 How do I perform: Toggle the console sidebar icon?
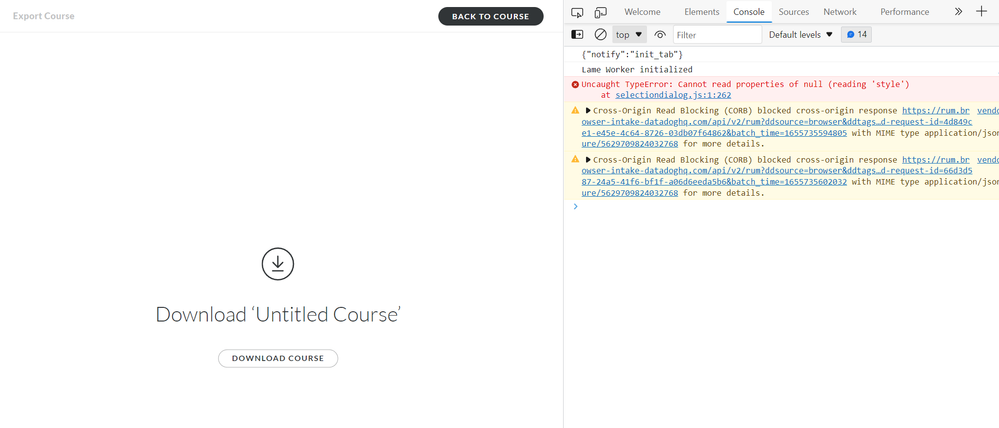click(577, 34)
